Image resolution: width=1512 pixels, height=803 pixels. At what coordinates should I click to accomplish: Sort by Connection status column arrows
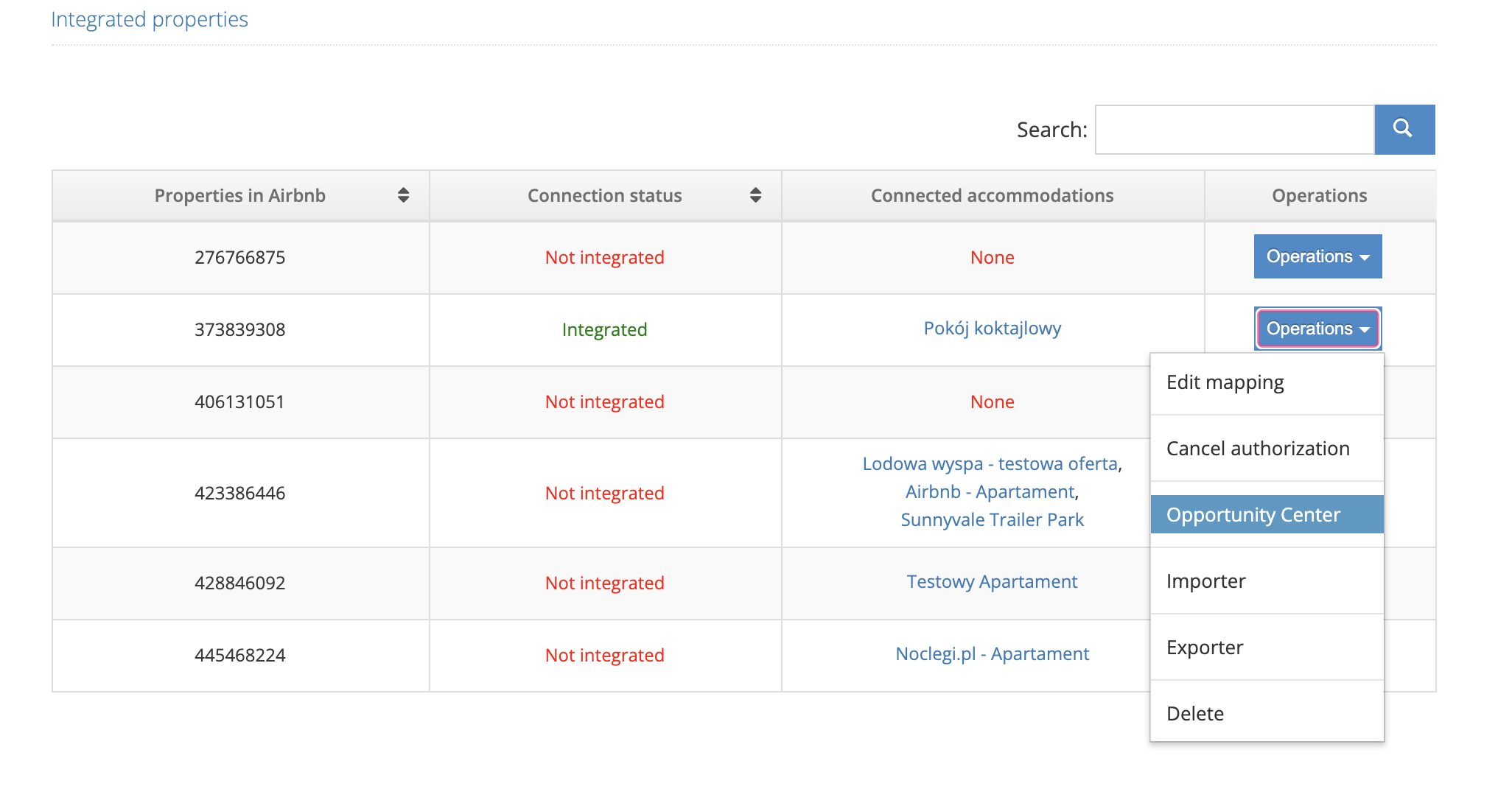coord(755,195)
